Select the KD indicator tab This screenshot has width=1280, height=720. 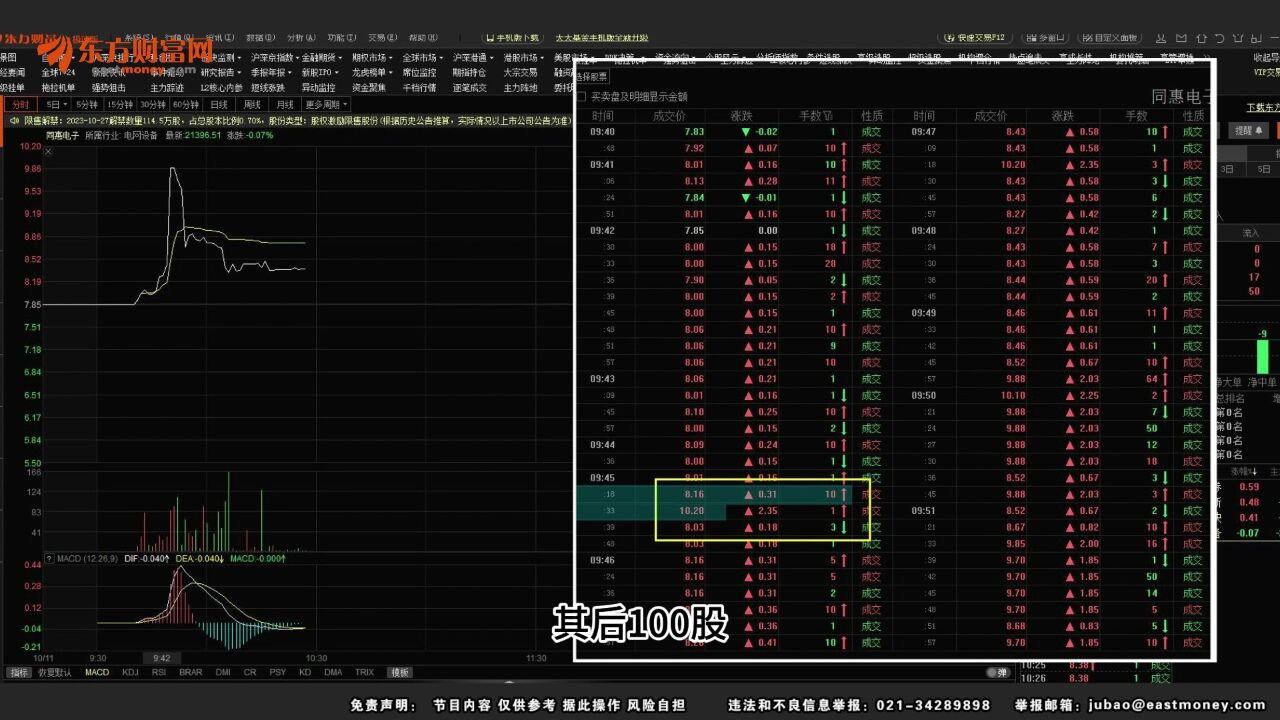click(304, 672)
